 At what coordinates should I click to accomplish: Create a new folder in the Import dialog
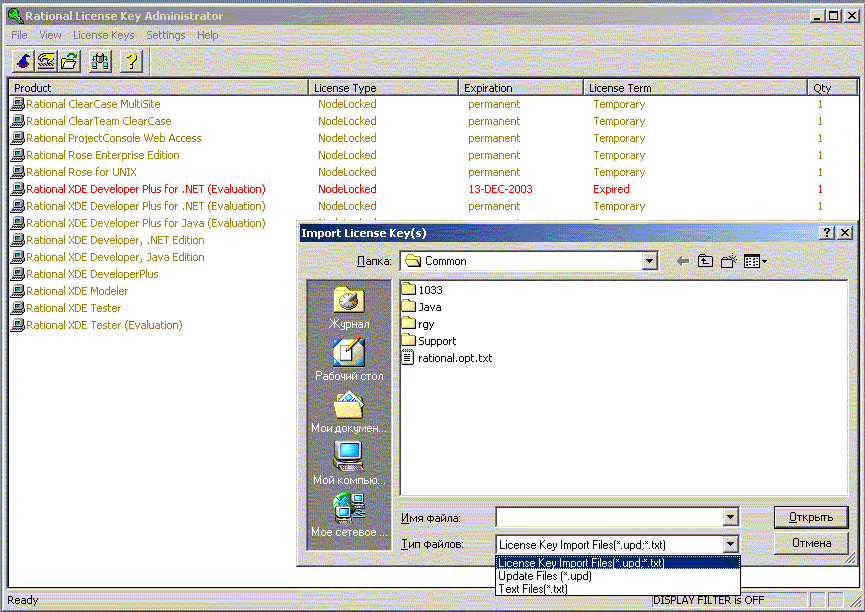(726, 260)
